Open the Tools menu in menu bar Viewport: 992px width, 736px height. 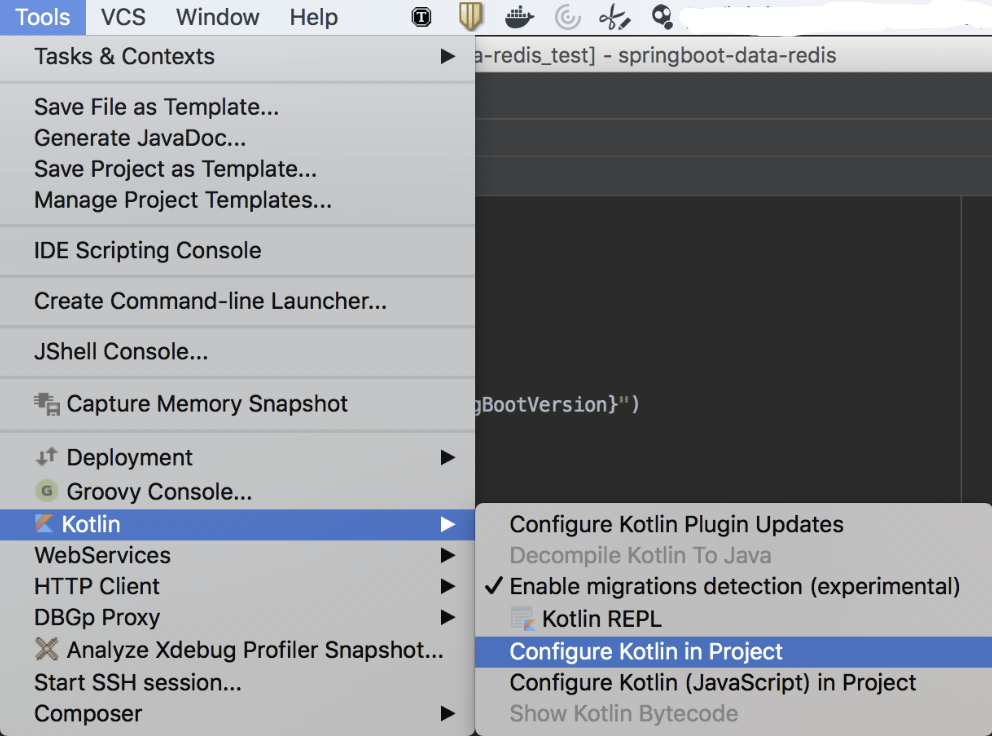(x=42, y=17)
